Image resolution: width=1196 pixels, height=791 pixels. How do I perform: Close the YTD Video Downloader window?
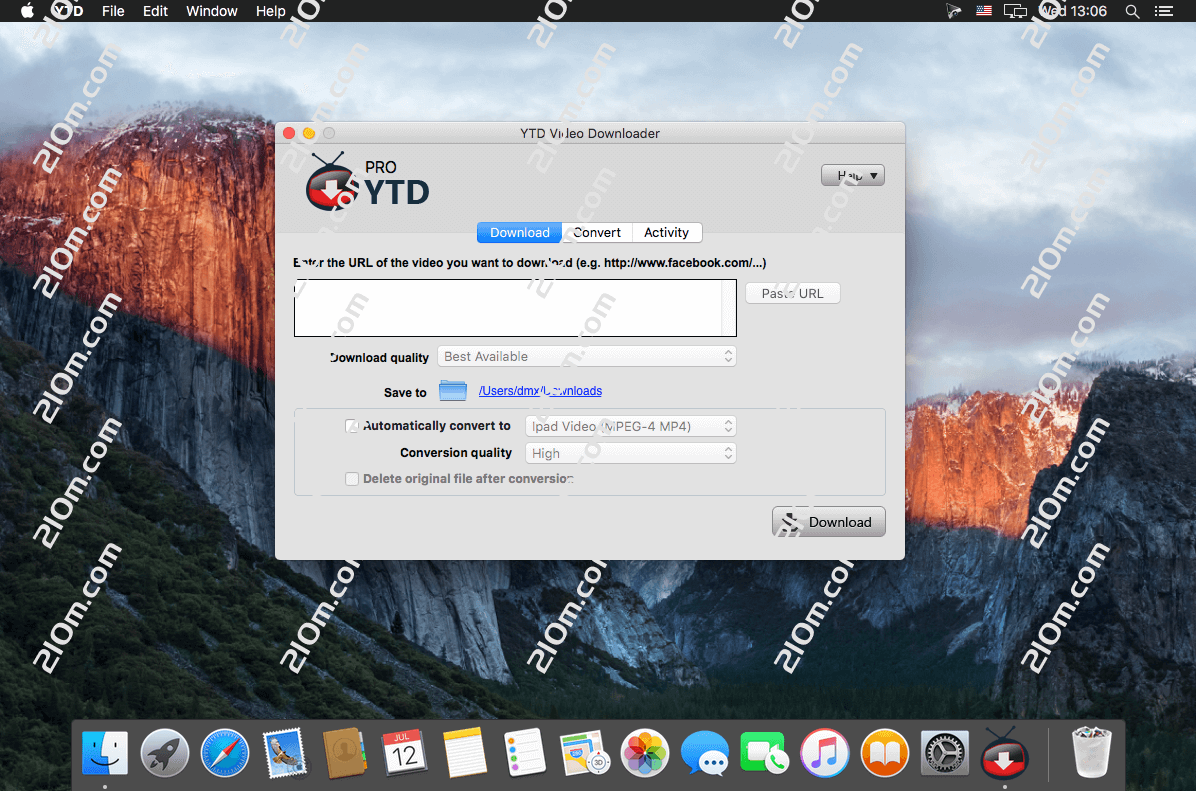coord(289,133)
